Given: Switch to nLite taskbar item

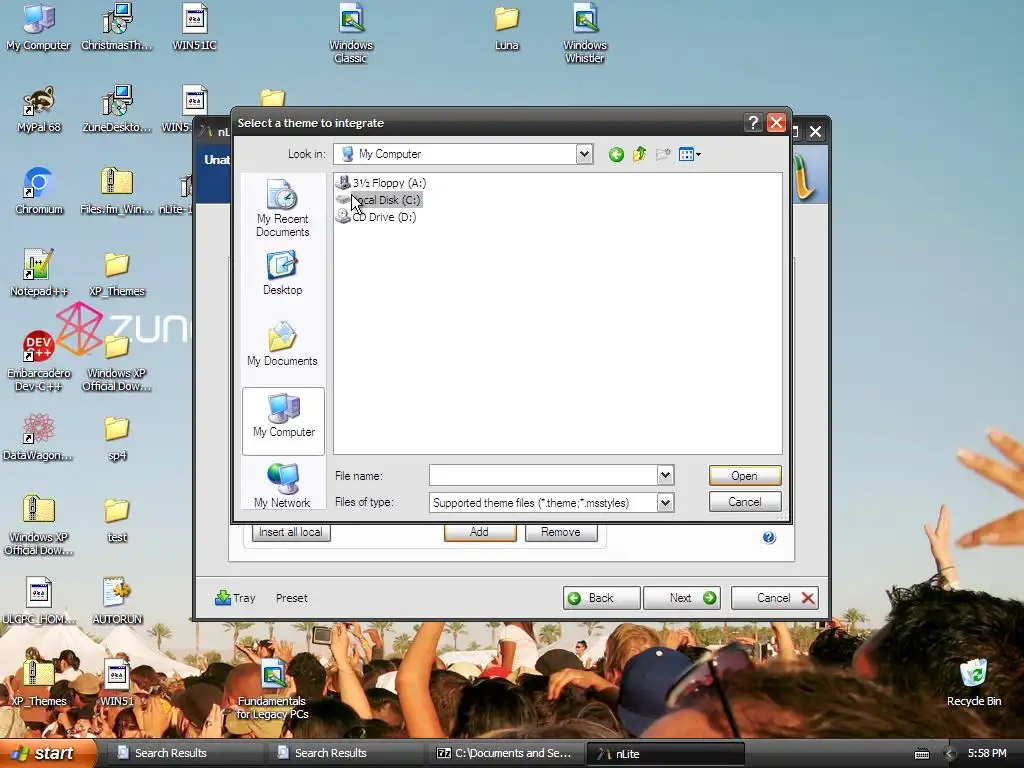Looking at the screenshot, I should pos(665,754).
